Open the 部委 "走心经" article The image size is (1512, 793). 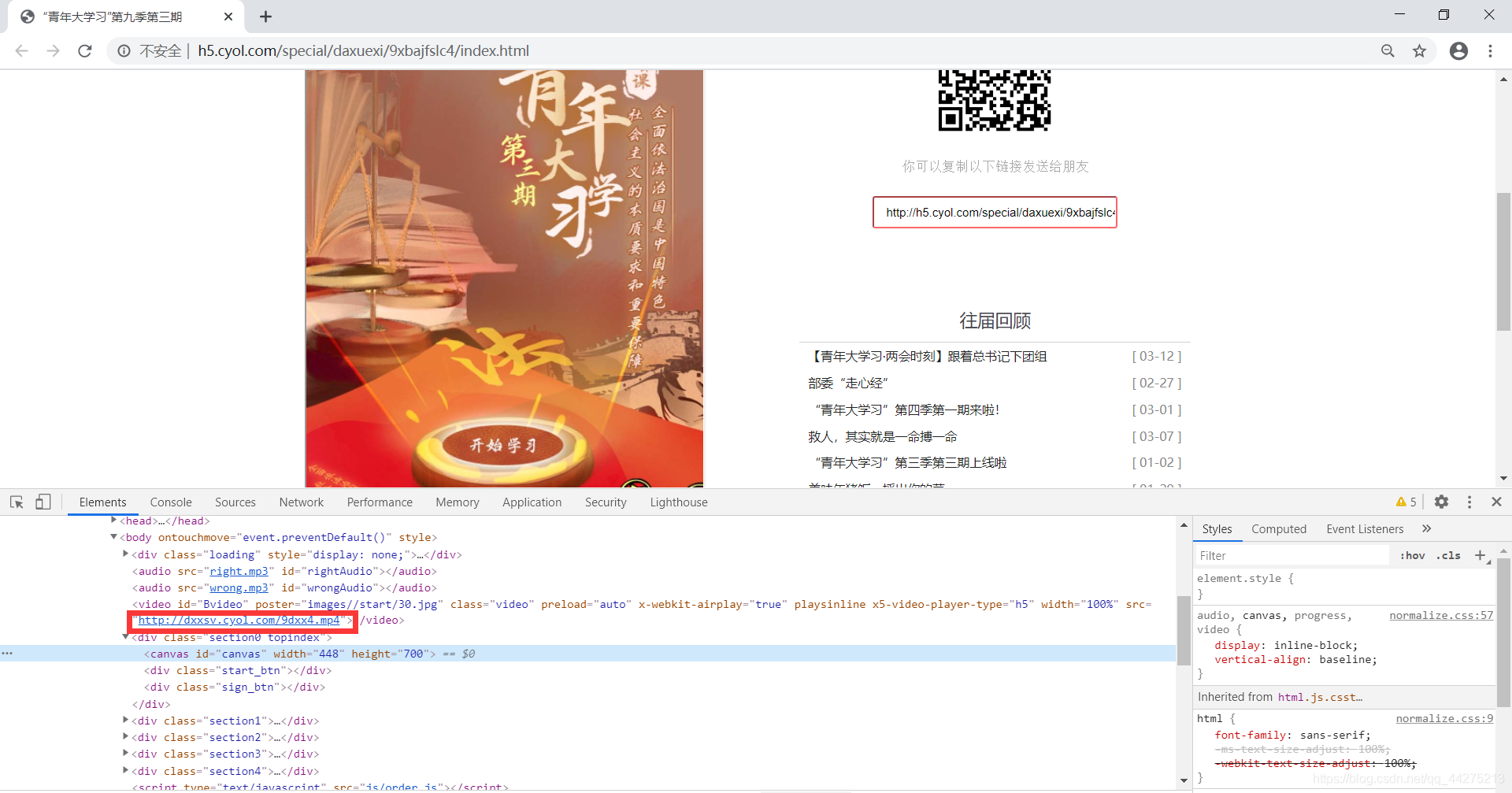click(848, 384)
